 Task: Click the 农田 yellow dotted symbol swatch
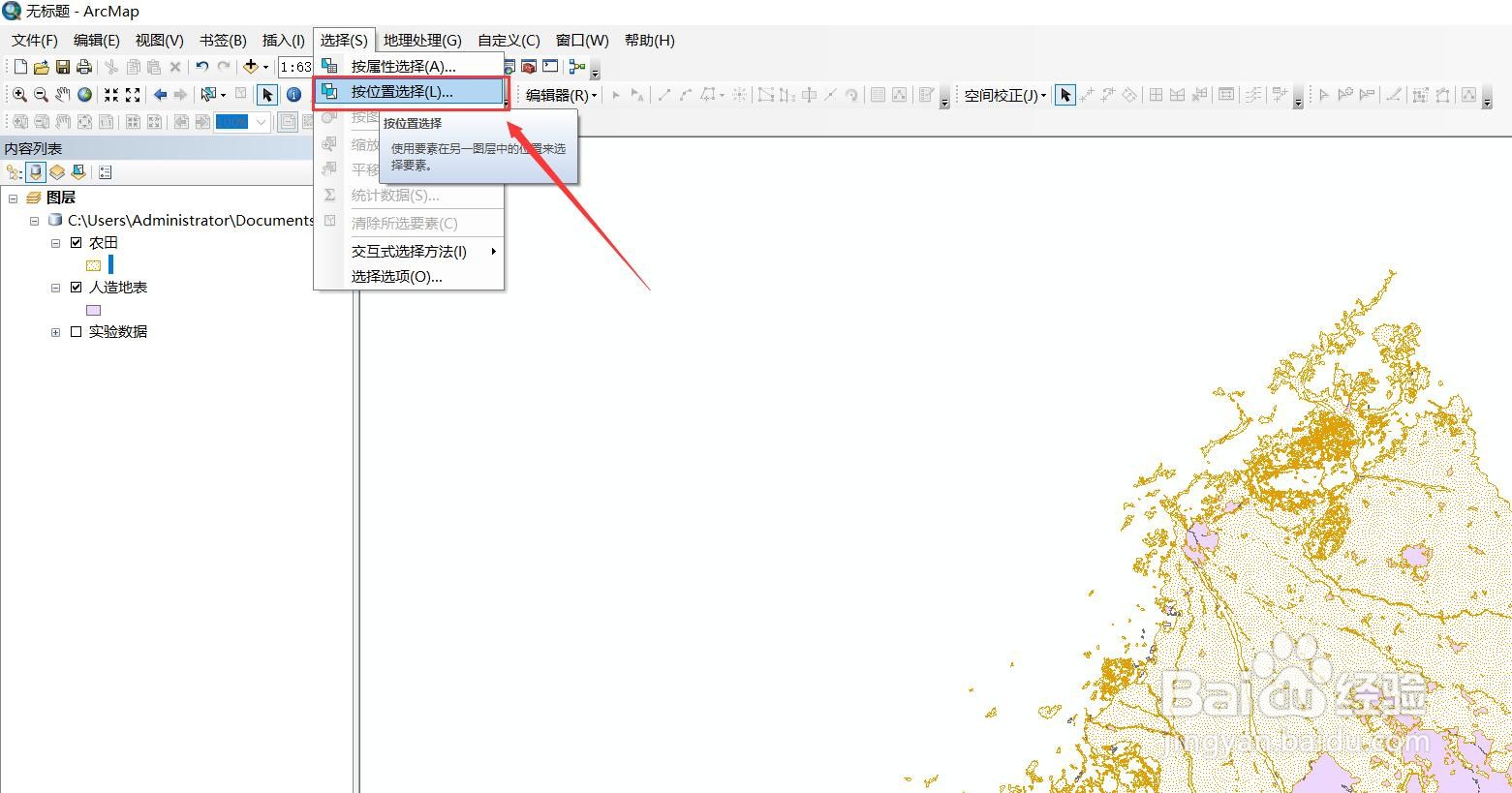coord(94,265)
